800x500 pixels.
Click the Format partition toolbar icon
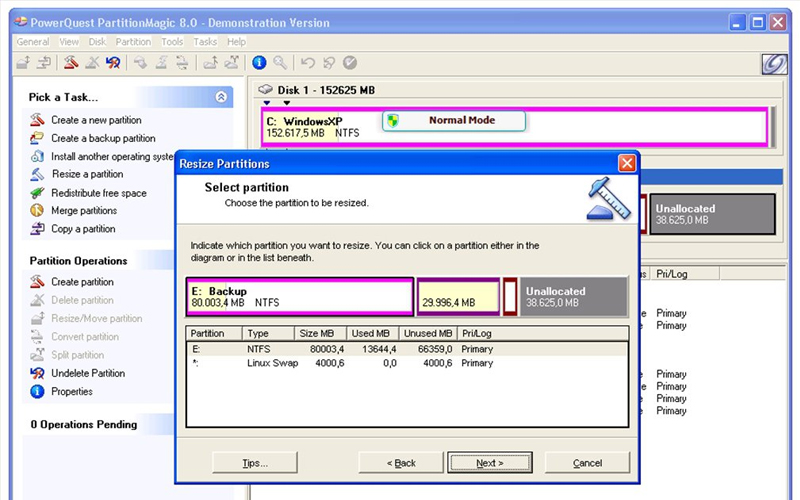pyautogui.click(x=161, y=63)
